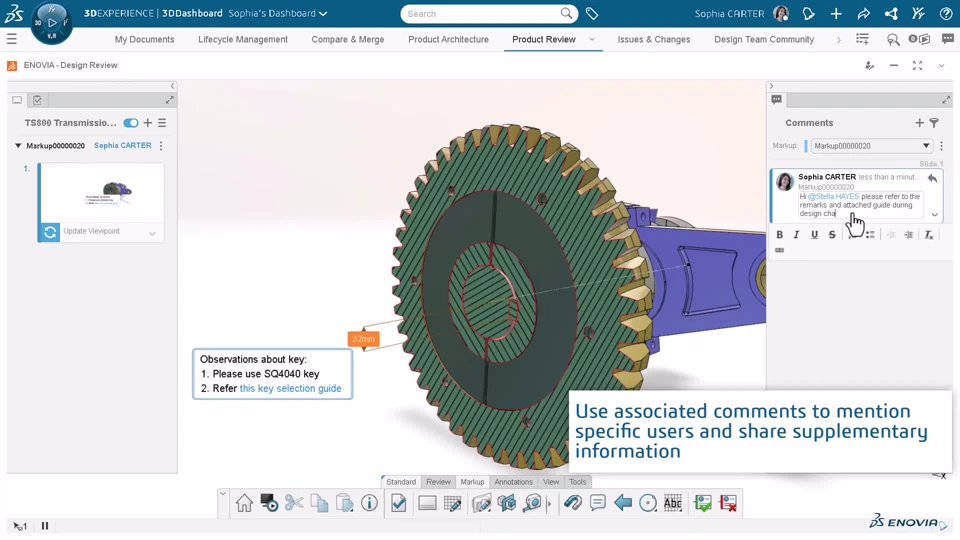This screenshot has height=540, width=960.
Task: Click the reply arrow on Sophia's comment
Action: 932,178
